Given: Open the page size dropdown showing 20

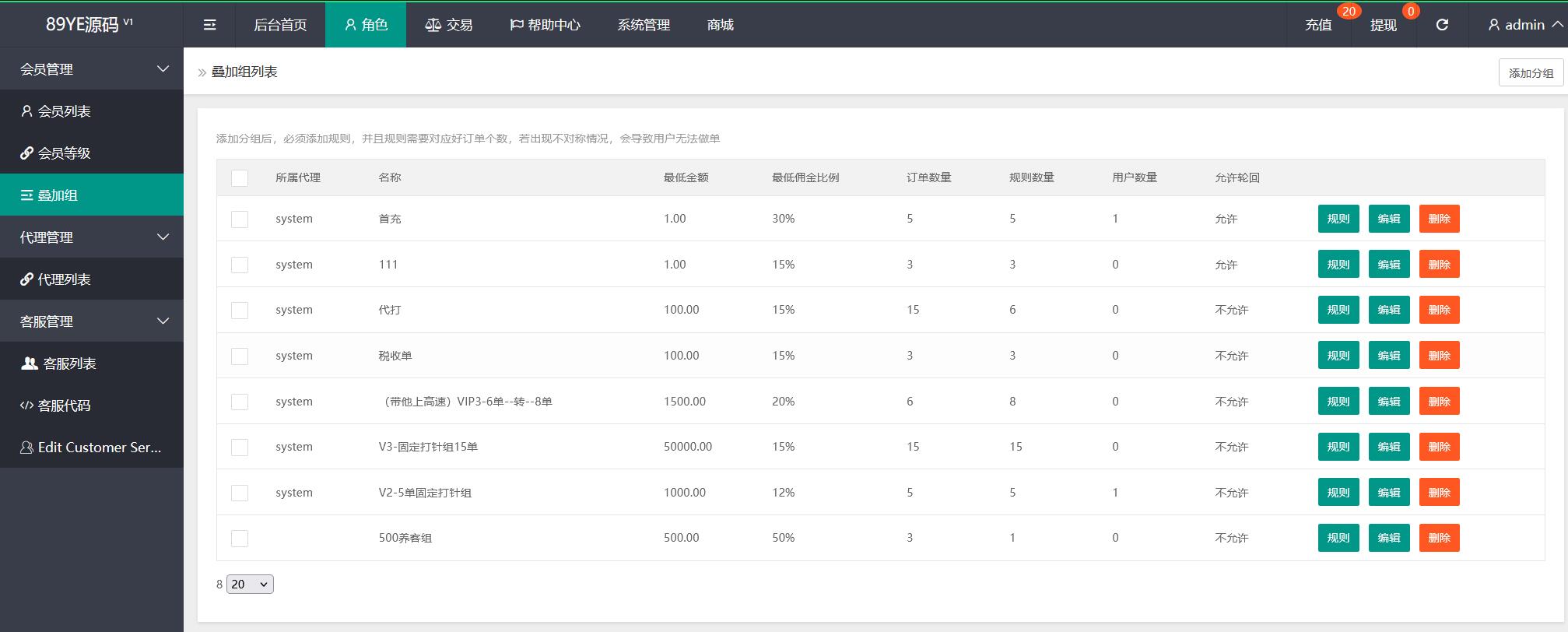Looking at the screenshot, I should click(x=250, y=584).
